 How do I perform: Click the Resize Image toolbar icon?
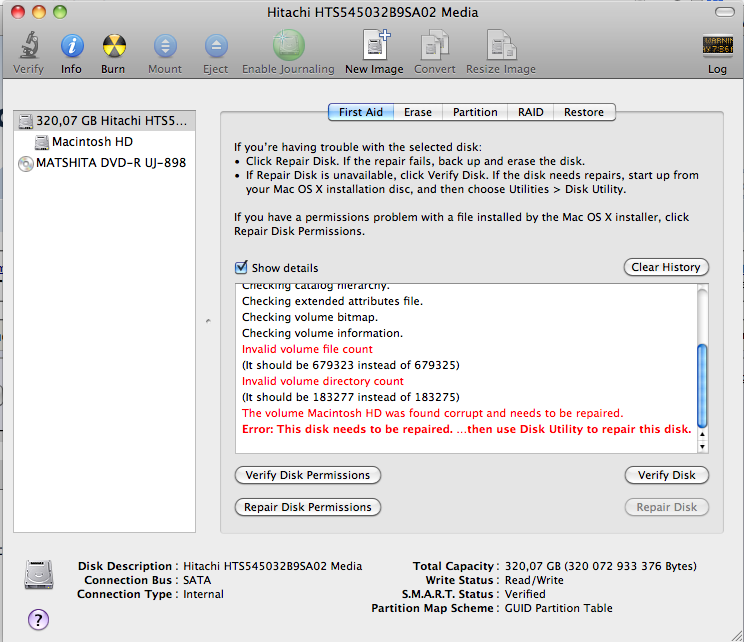point(501,45)
